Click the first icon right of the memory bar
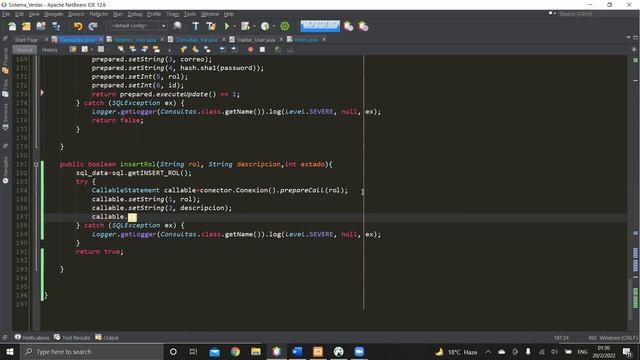This screenshot has width=640, height=360. pyautogui.click(x=348, y=27)
